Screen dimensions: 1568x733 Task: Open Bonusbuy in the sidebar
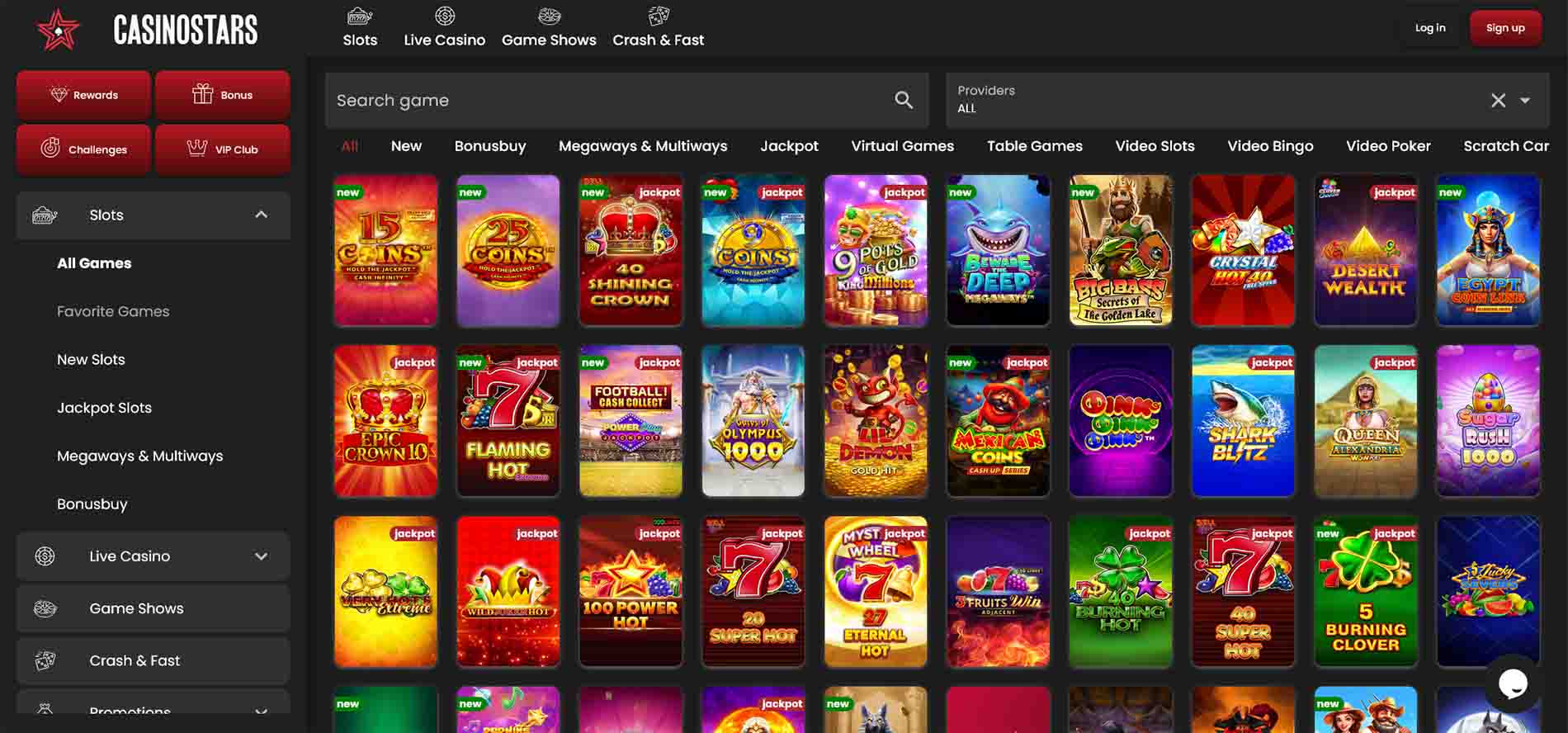pyautogui.click(x=92, y=504)
